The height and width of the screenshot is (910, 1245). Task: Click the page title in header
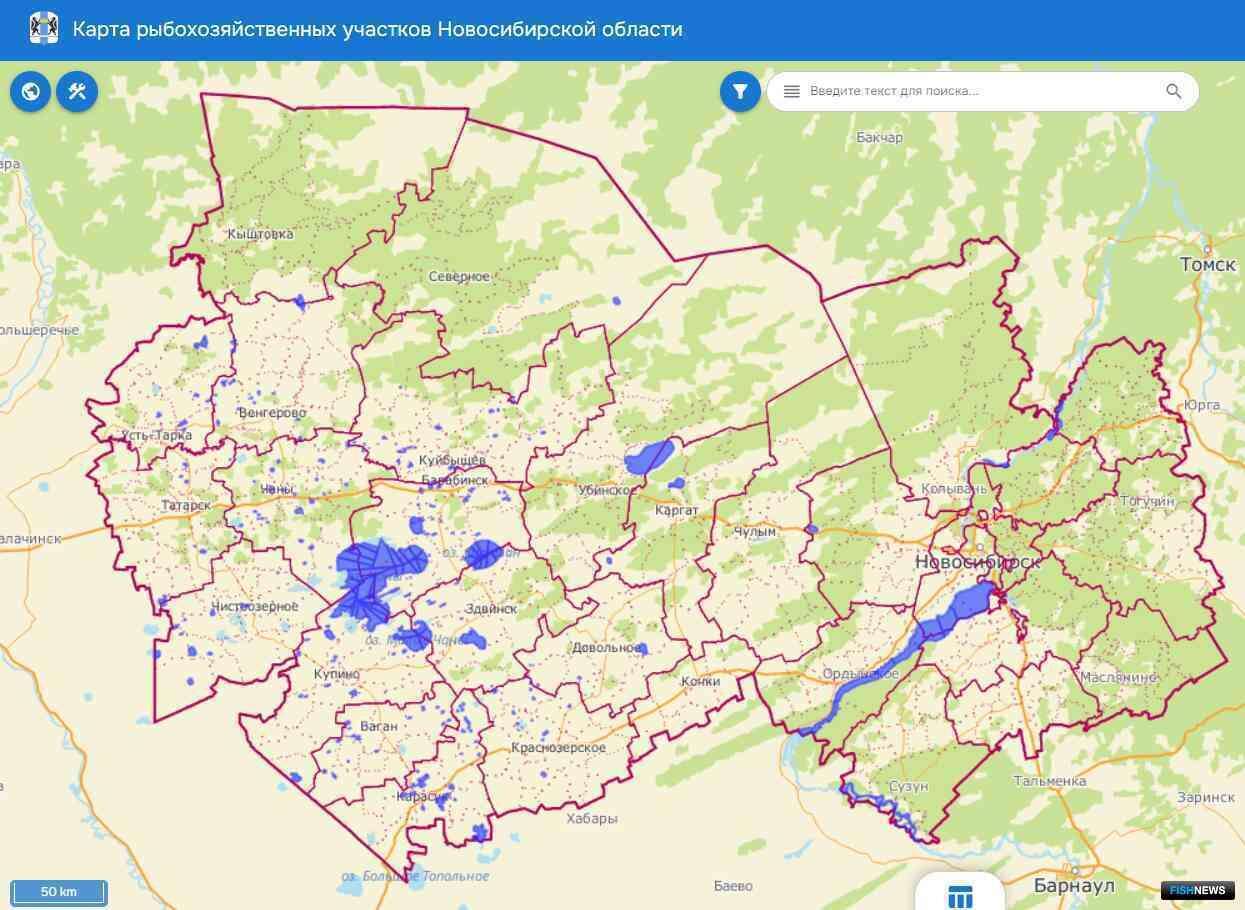377,29
